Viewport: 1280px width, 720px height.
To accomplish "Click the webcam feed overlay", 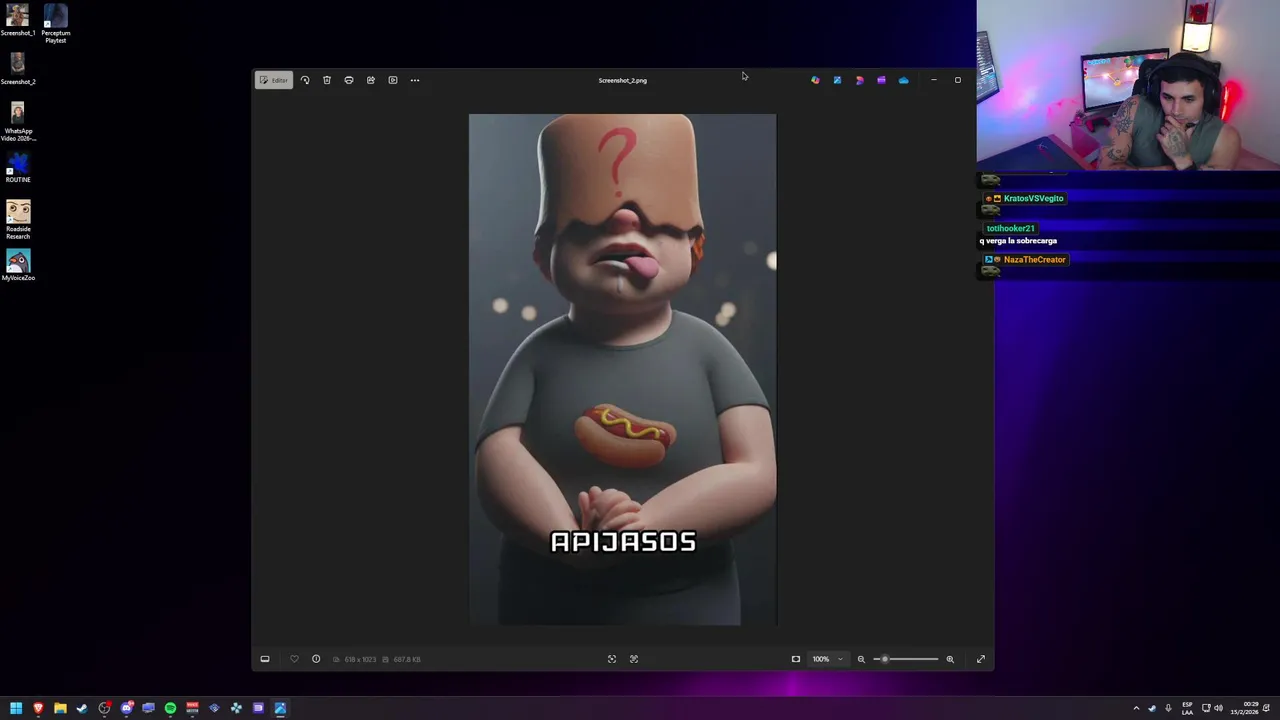I will pos(1128,86).
